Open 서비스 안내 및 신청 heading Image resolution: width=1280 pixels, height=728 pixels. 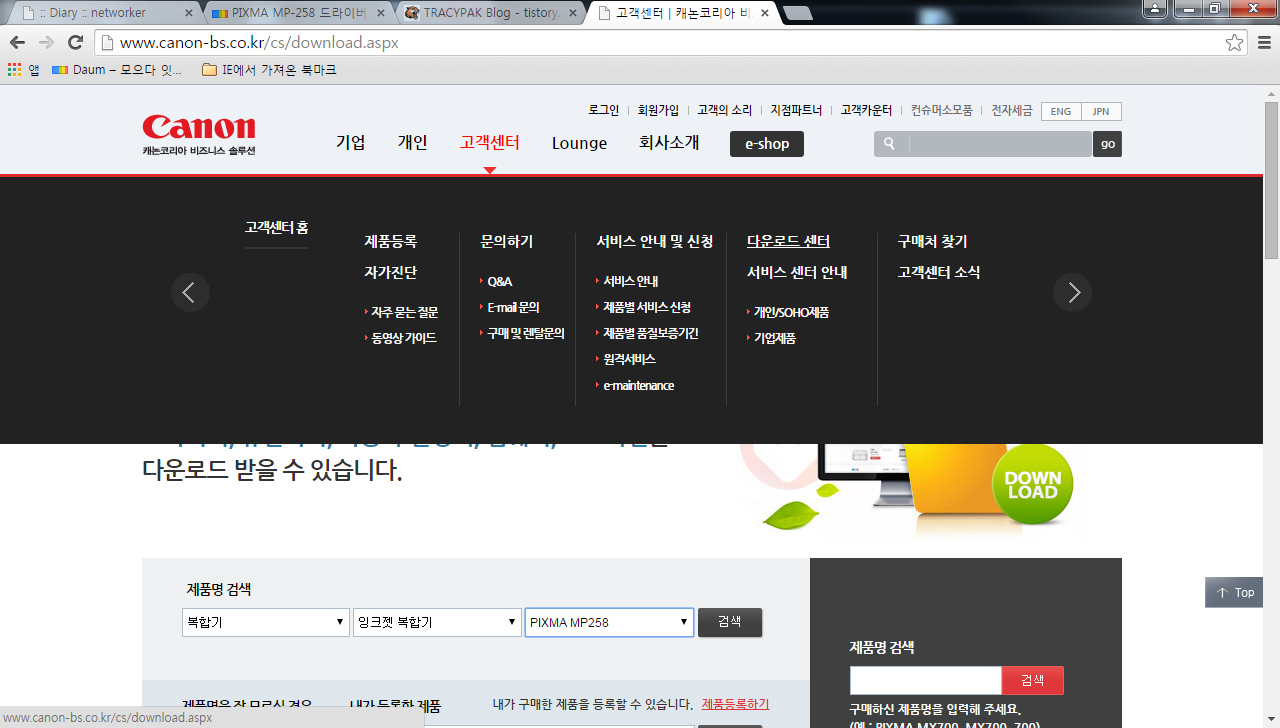point(655,242)
